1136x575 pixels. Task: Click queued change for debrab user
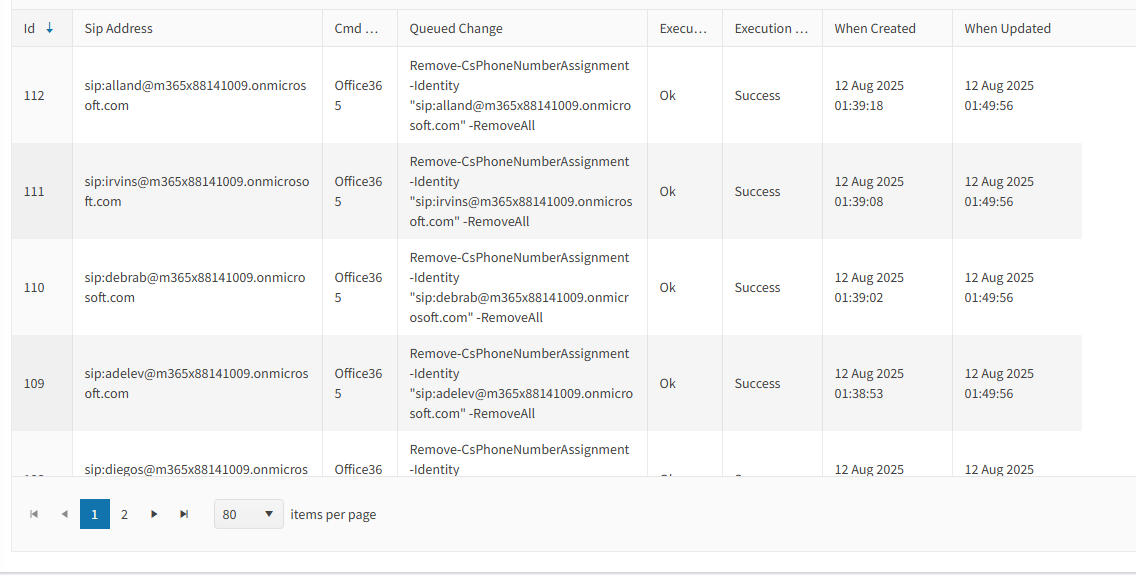point(520,287)
